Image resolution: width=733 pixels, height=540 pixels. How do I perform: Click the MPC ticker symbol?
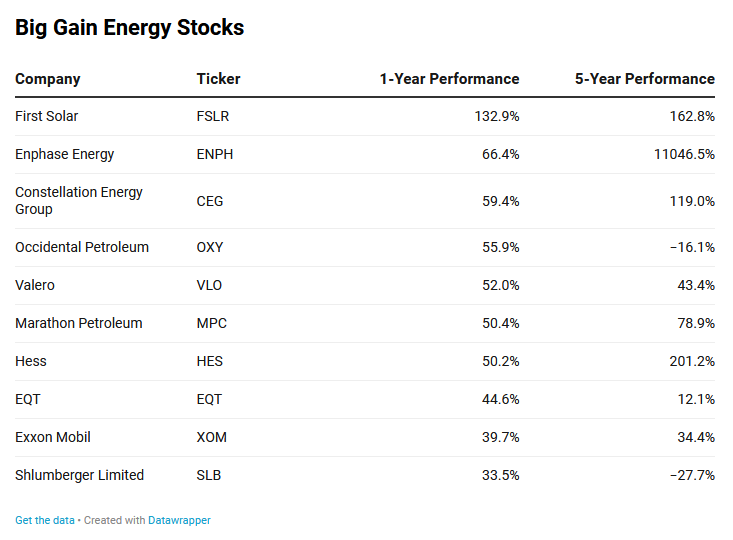click(x=211, y=323)
